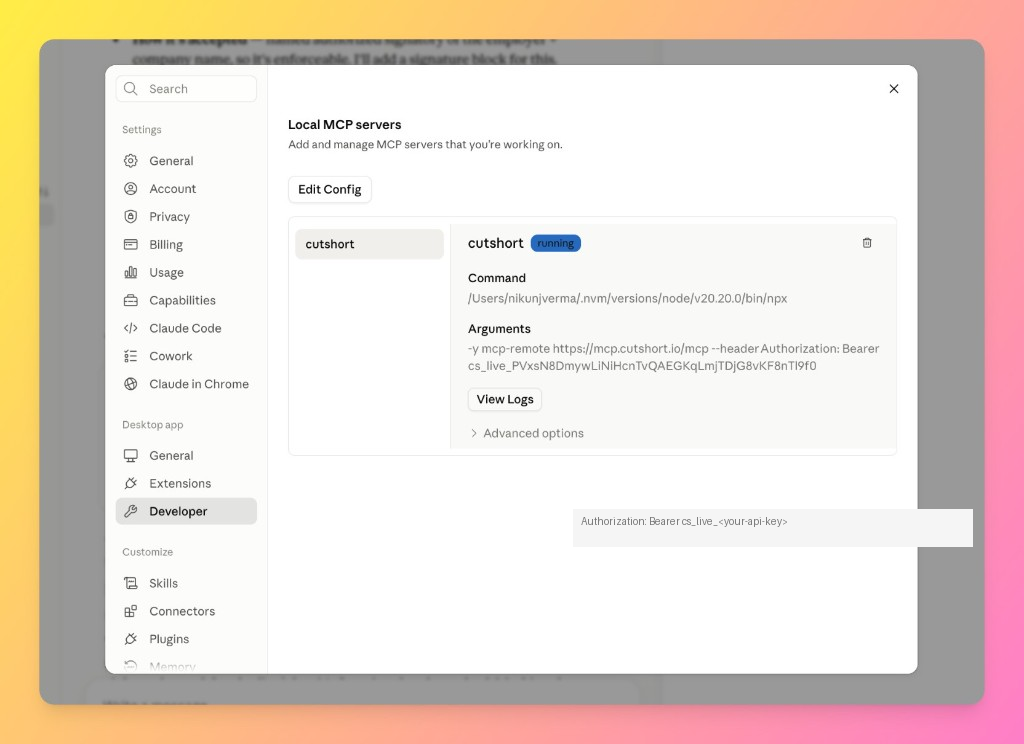Open Billing settings

click(186, 244)
